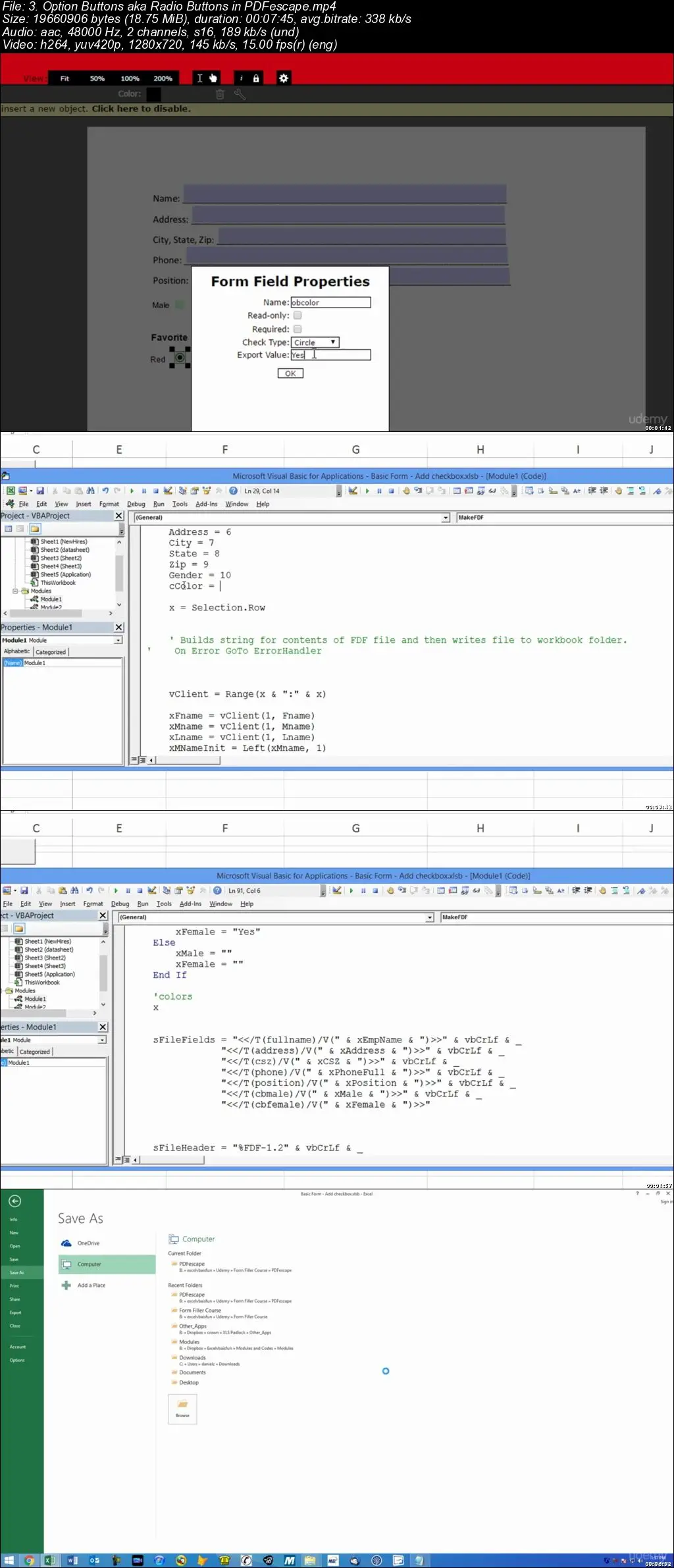Click the Excel taskbar icon
Image resolution: width=674 pixels, height=1568 pixels.
coord(50,1560)
